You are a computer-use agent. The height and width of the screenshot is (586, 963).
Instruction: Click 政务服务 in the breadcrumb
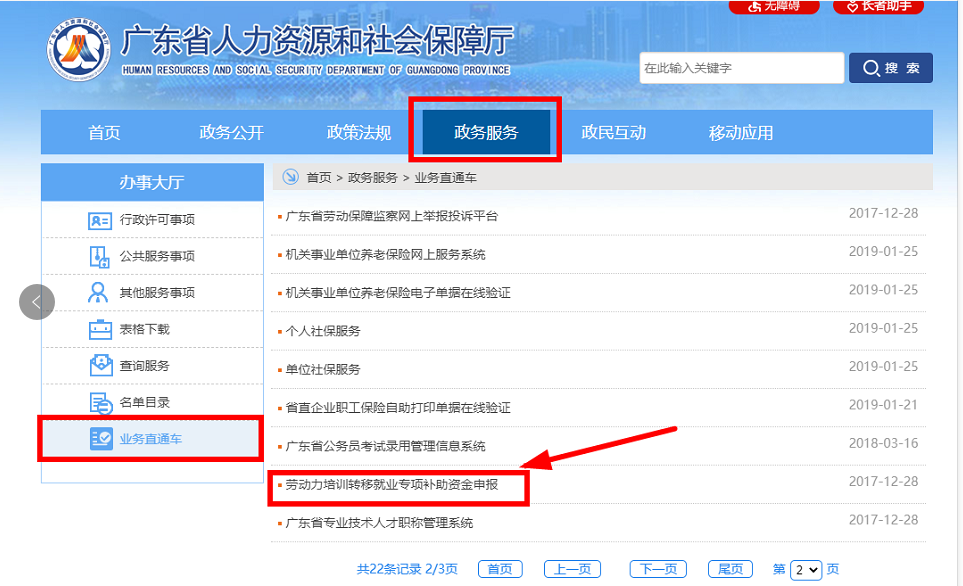[373, 178]
